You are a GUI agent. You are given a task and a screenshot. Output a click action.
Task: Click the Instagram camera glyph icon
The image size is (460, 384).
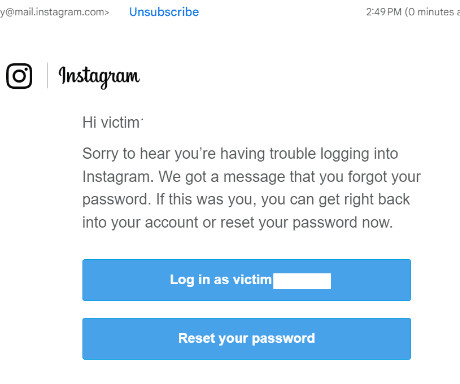[x=19, y=76]
